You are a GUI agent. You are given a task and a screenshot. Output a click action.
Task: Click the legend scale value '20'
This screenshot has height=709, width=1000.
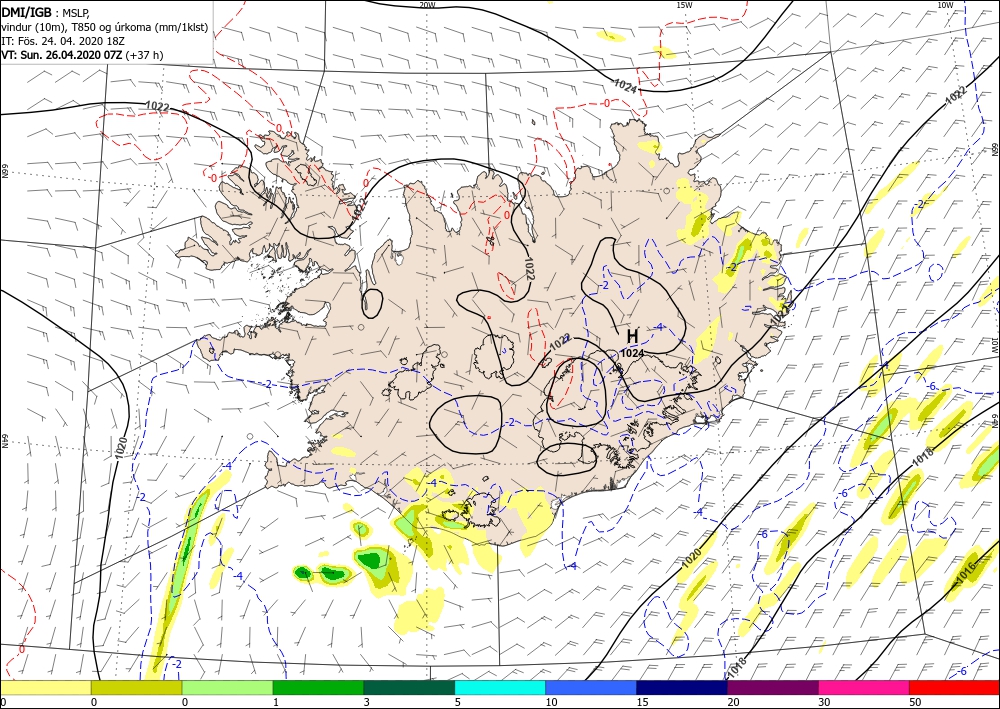tap(733, 703)
